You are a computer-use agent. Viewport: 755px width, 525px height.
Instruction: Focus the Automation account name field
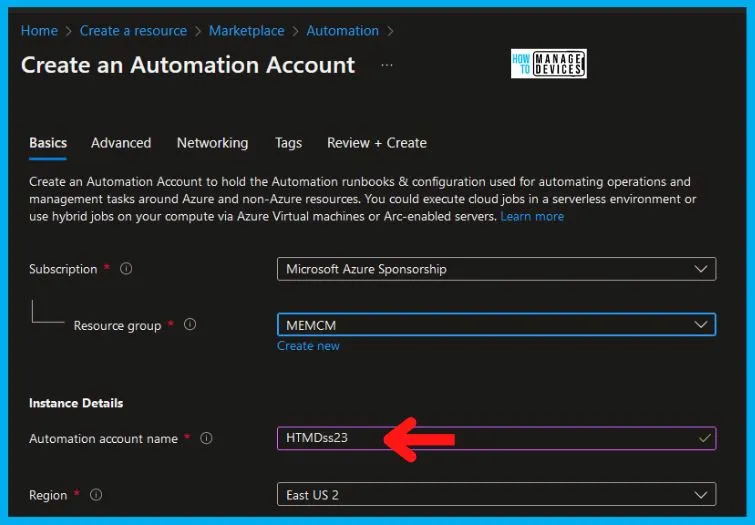[x=496, y=438]
